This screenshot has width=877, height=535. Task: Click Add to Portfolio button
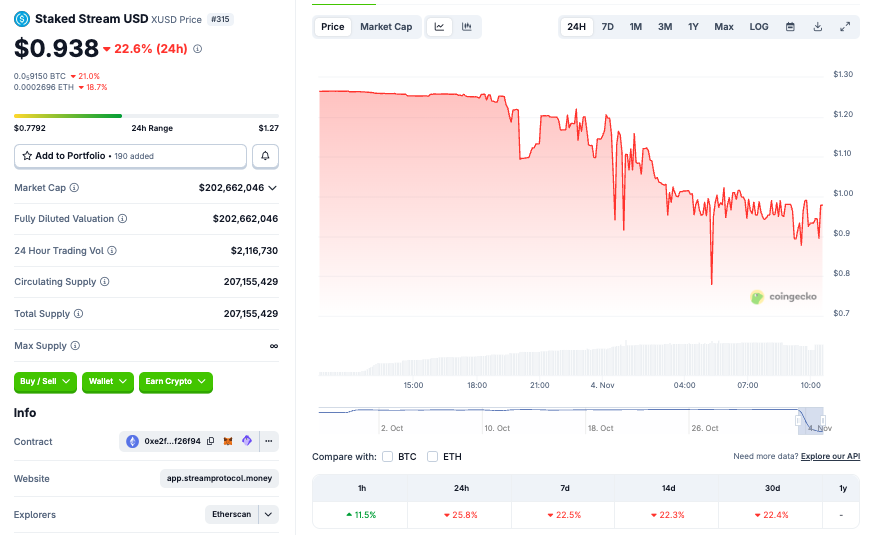130,156
